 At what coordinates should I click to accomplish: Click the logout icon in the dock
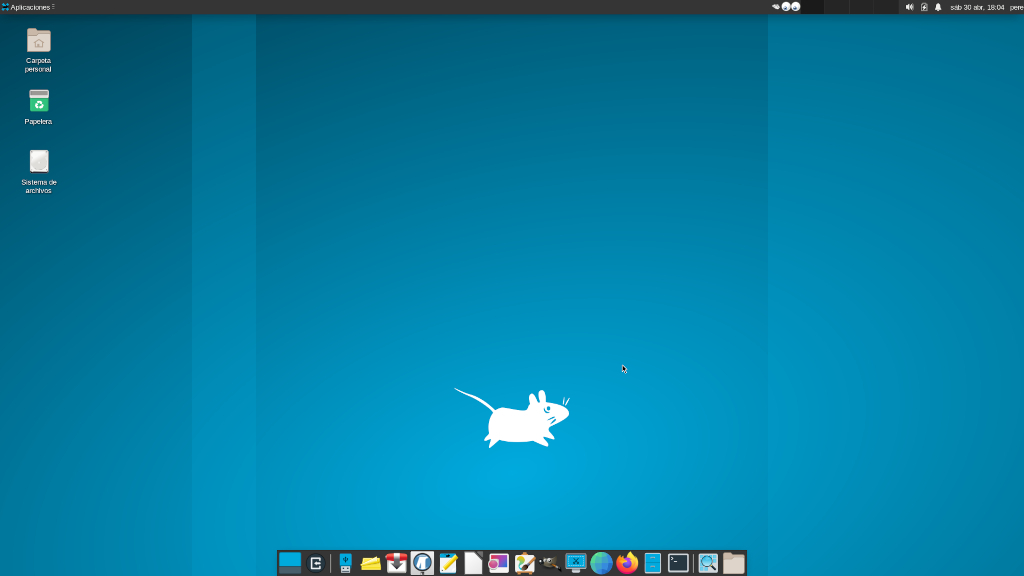pyautogui.click(x=316, y=563)
